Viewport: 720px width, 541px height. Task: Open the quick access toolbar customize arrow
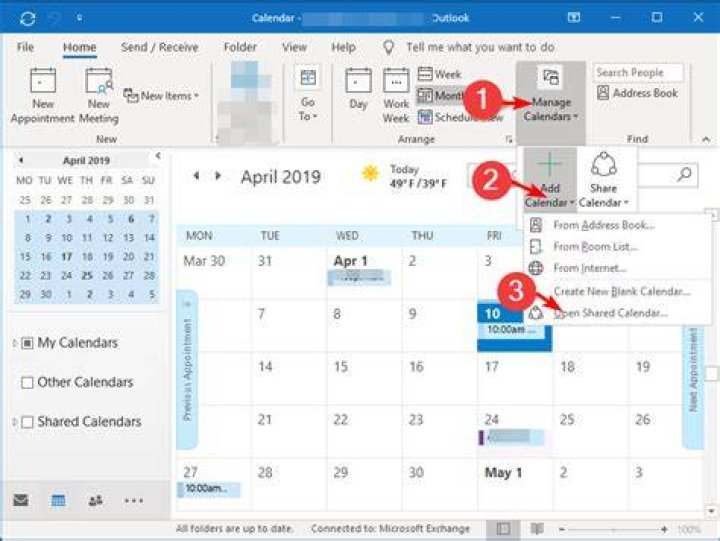79,18
